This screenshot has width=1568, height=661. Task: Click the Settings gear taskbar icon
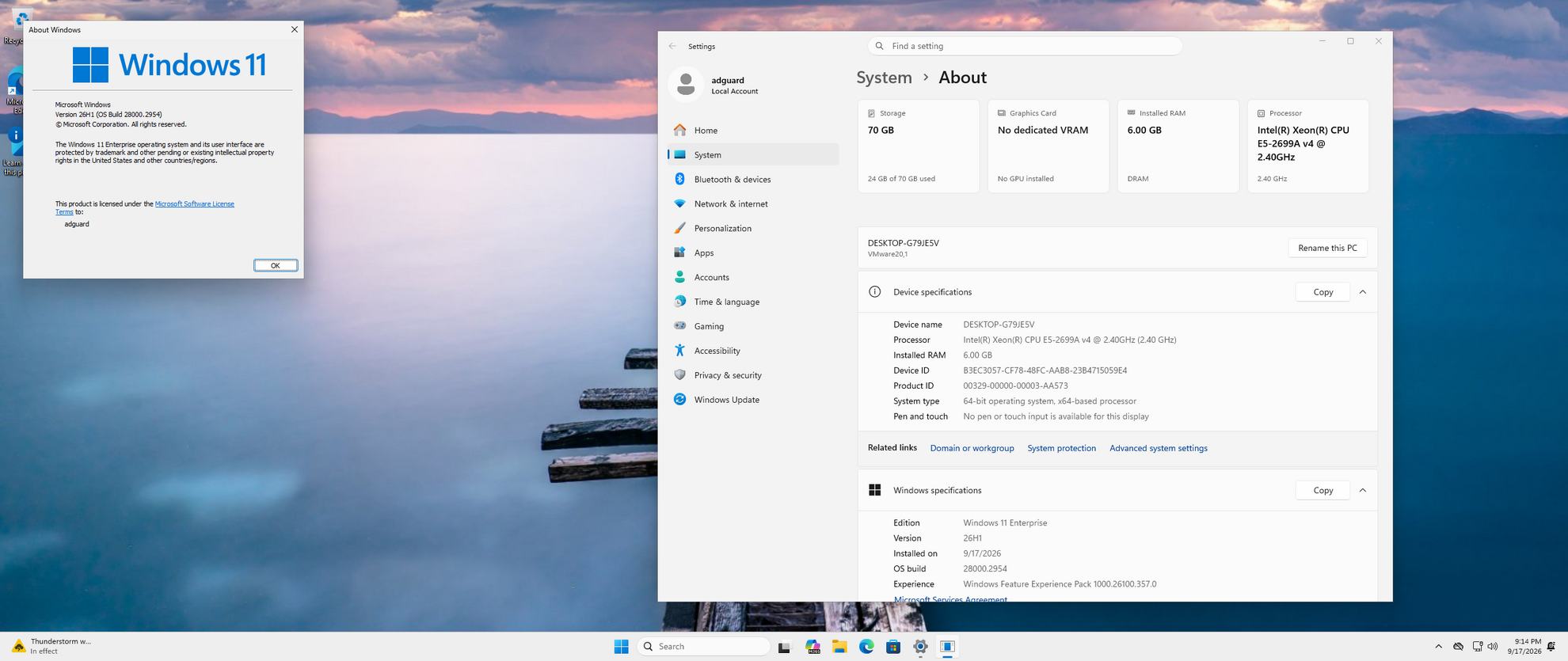tap(920, 647)
